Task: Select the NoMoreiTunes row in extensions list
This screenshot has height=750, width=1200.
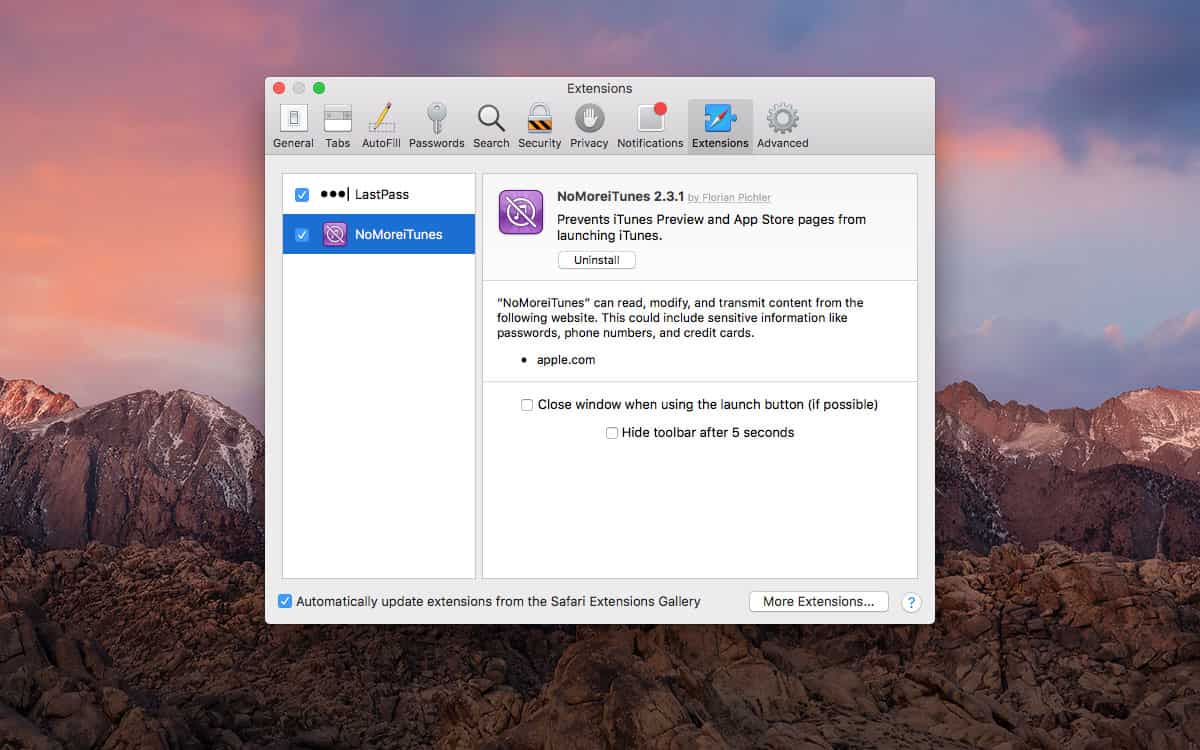Action: tap(379, 235)
